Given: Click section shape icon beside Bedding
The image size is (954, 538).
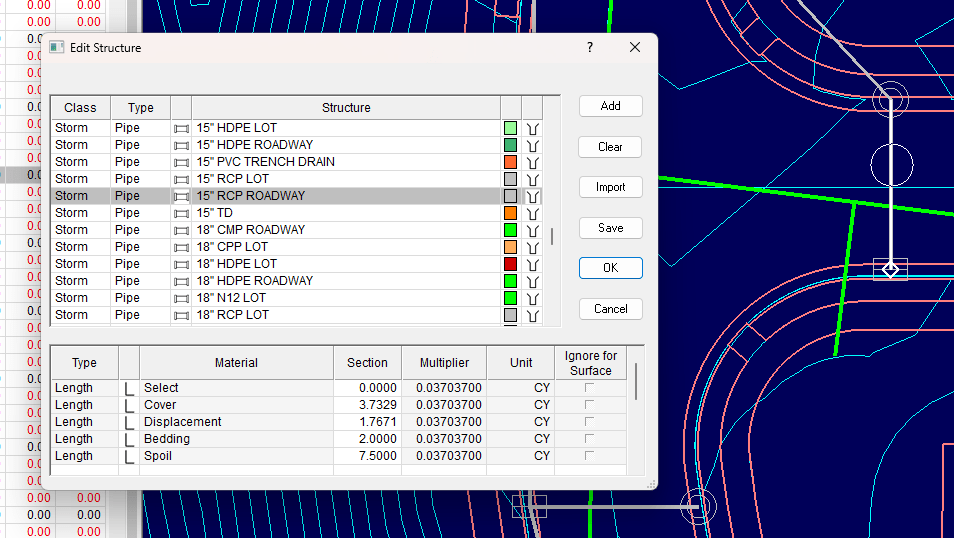Looking at the screenshot, I should tap(129, 439).
